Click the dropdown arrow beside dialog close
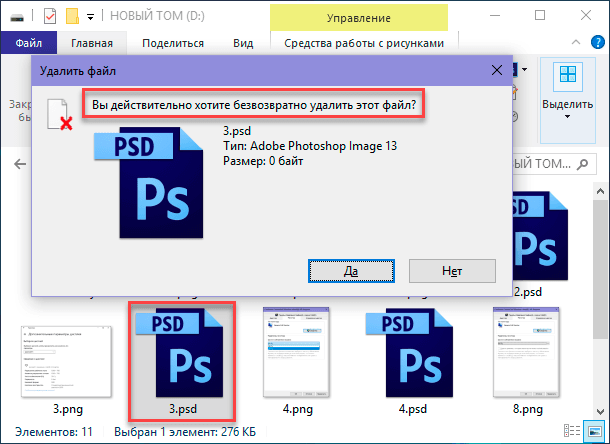The width and height of the screenshot is (610, 444). pyautogui.click(x=524, y=69)
